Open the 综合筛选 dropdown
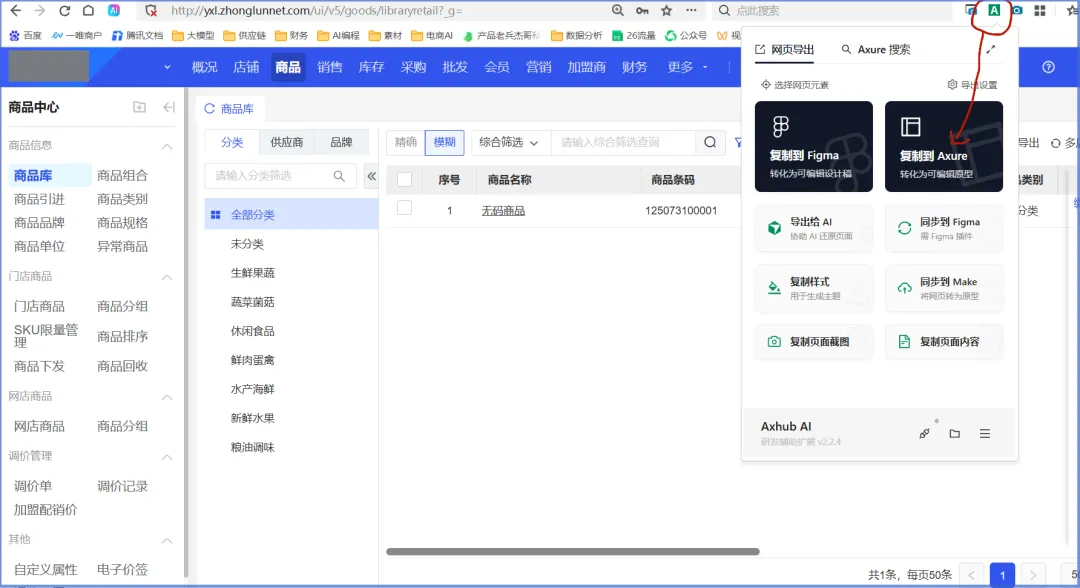The width and height of the screenshot is (1080, 588). pos(508,143)
